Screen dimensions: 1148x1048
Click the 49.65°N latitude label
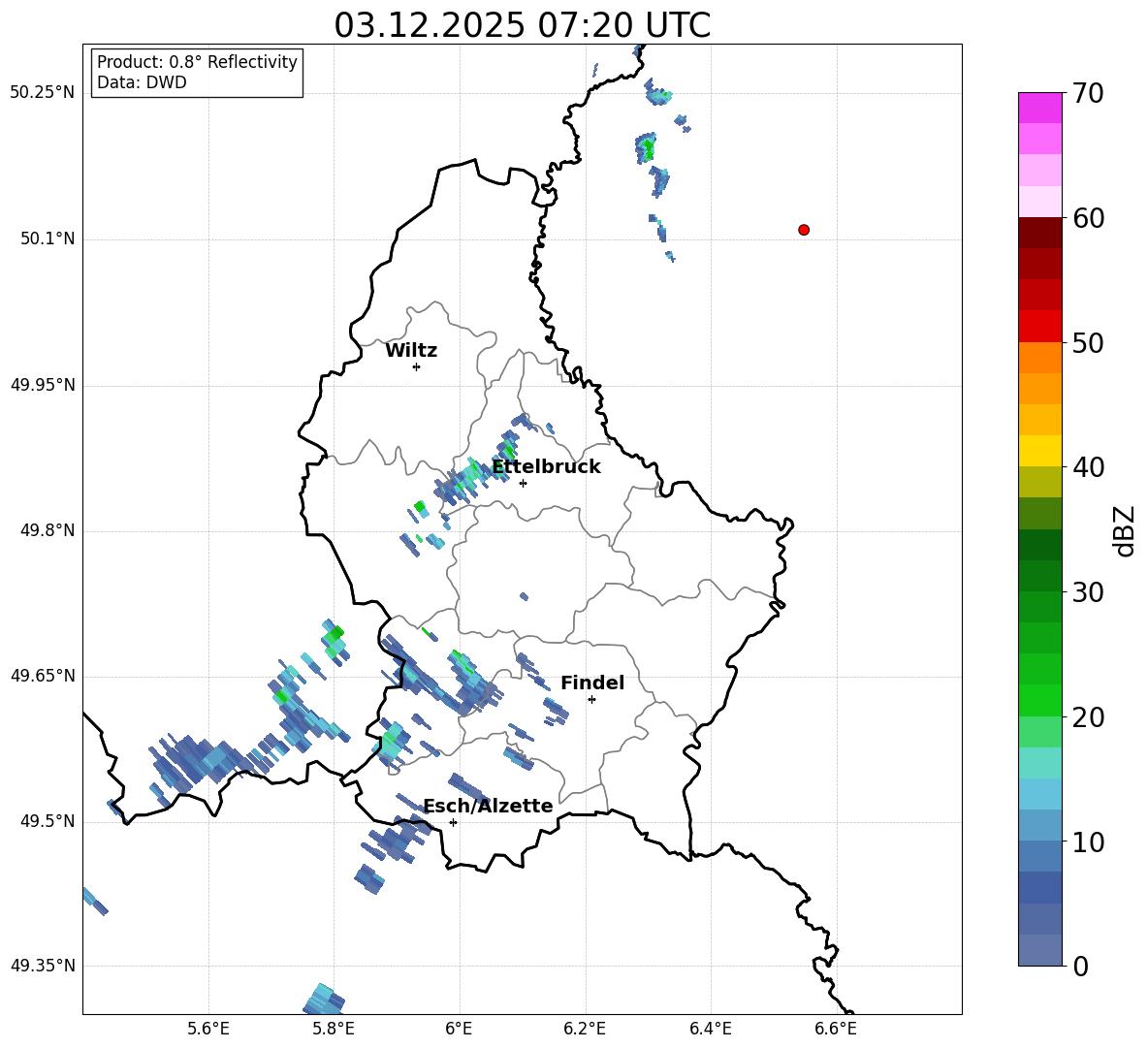click(x=43, y=676)
